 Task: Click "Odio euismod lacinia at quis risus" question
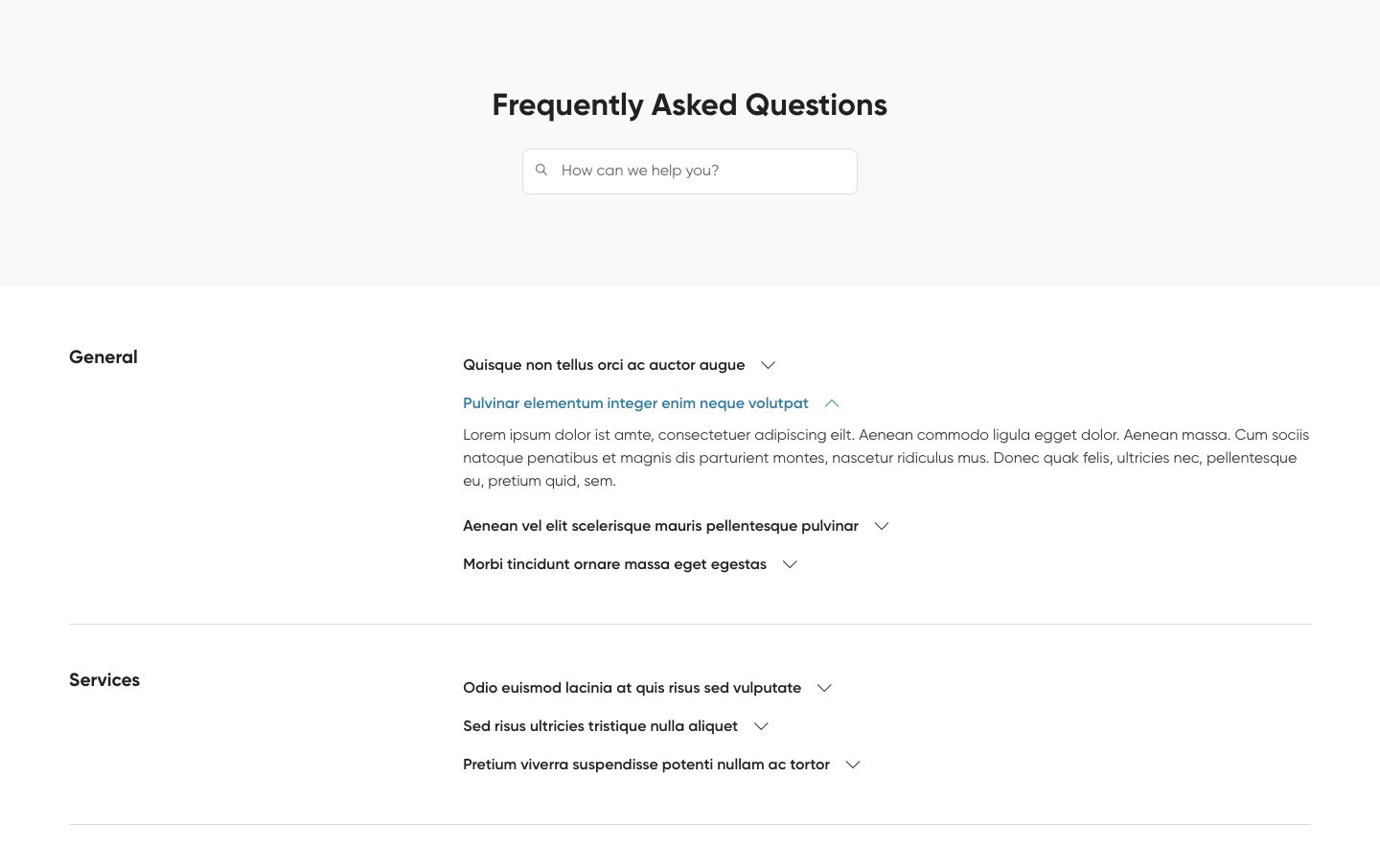coord(632,688)
